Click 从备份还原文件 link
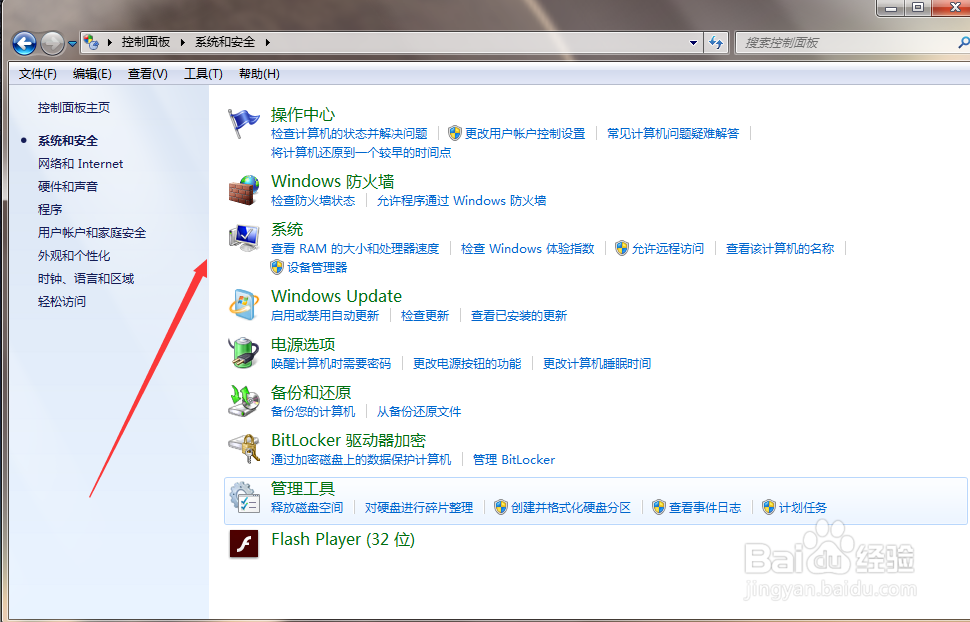Screen dimensions: 970x622 419,412
